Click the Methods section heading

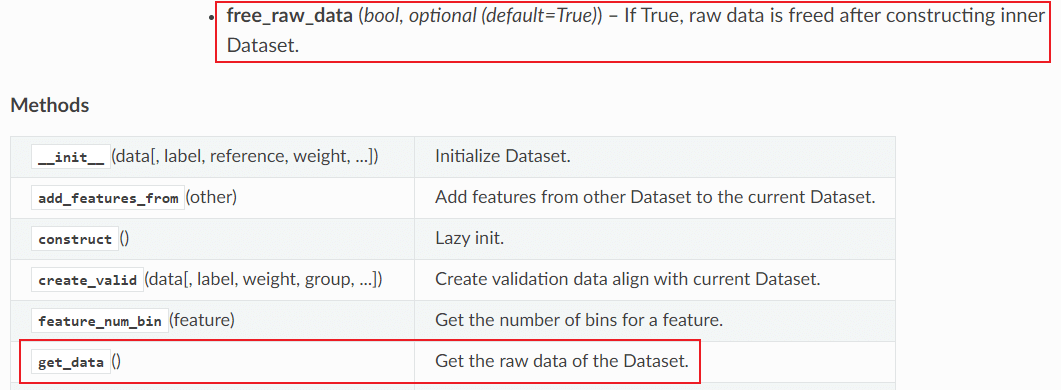(50, 106)
